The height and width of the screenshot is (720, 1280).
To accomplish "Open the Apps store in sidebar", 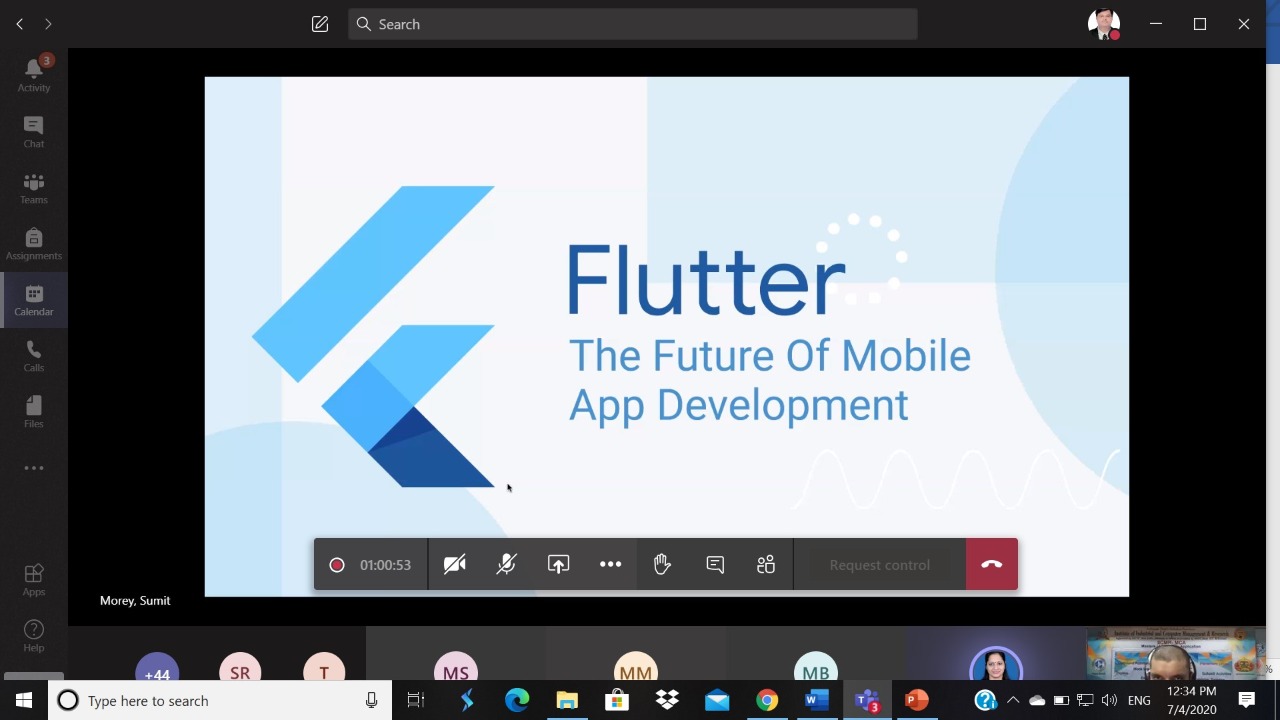I will 33,579.
